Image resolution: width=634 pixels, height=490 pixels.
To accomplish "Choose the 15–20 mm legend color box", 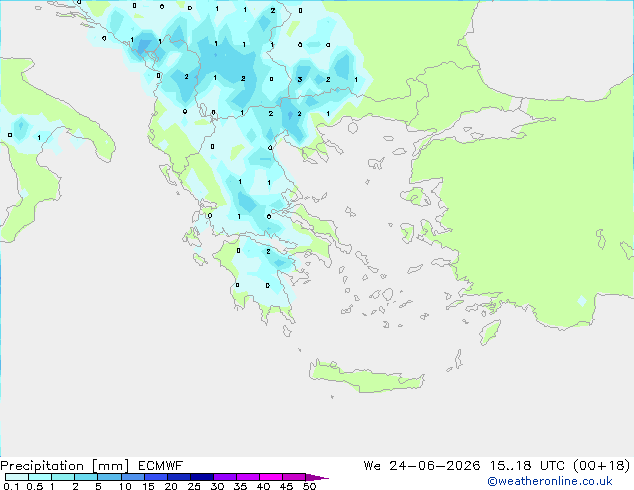I will [x=155, y=477].
